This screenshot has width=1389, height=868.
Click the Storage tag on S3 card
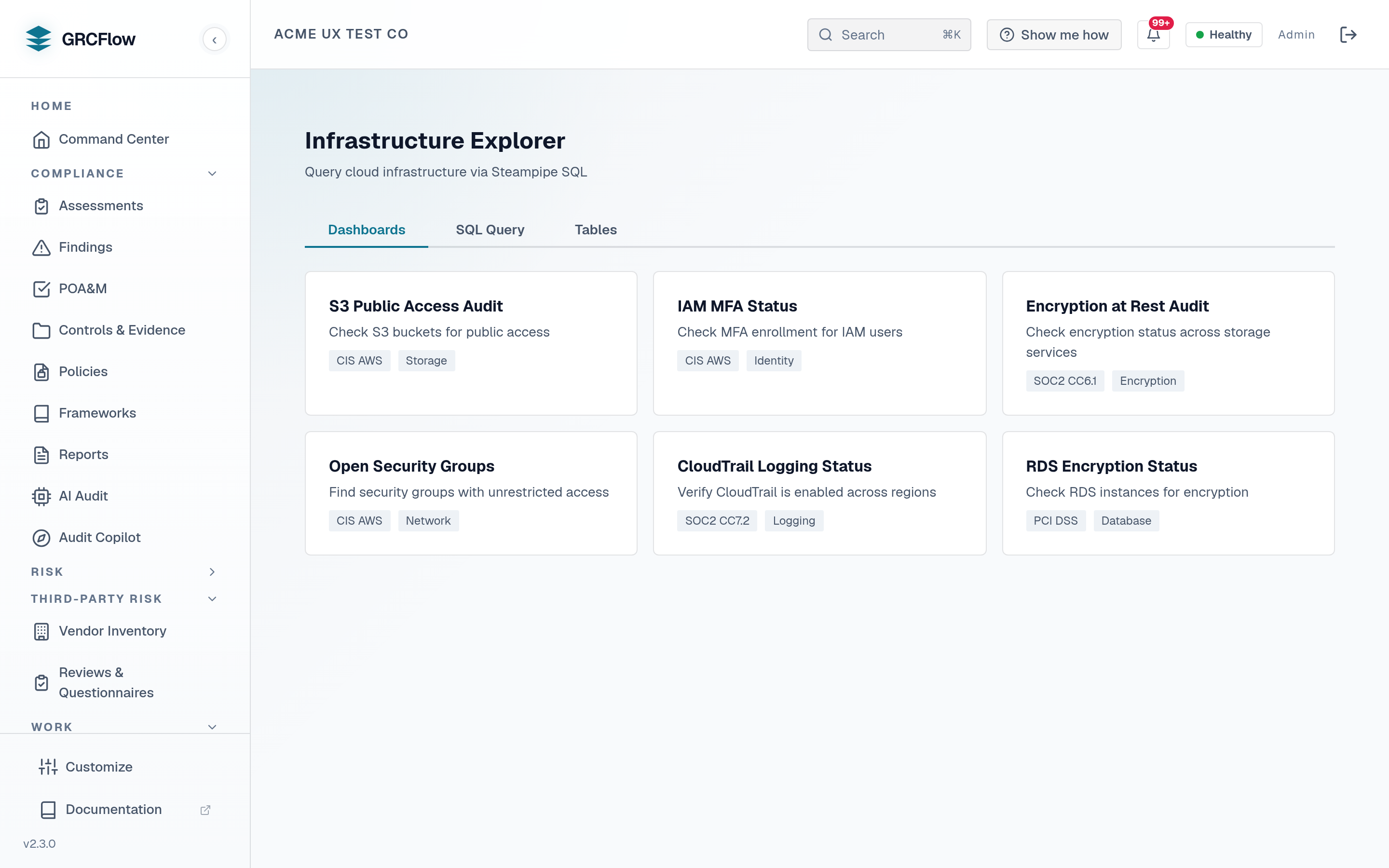[426, 361]
